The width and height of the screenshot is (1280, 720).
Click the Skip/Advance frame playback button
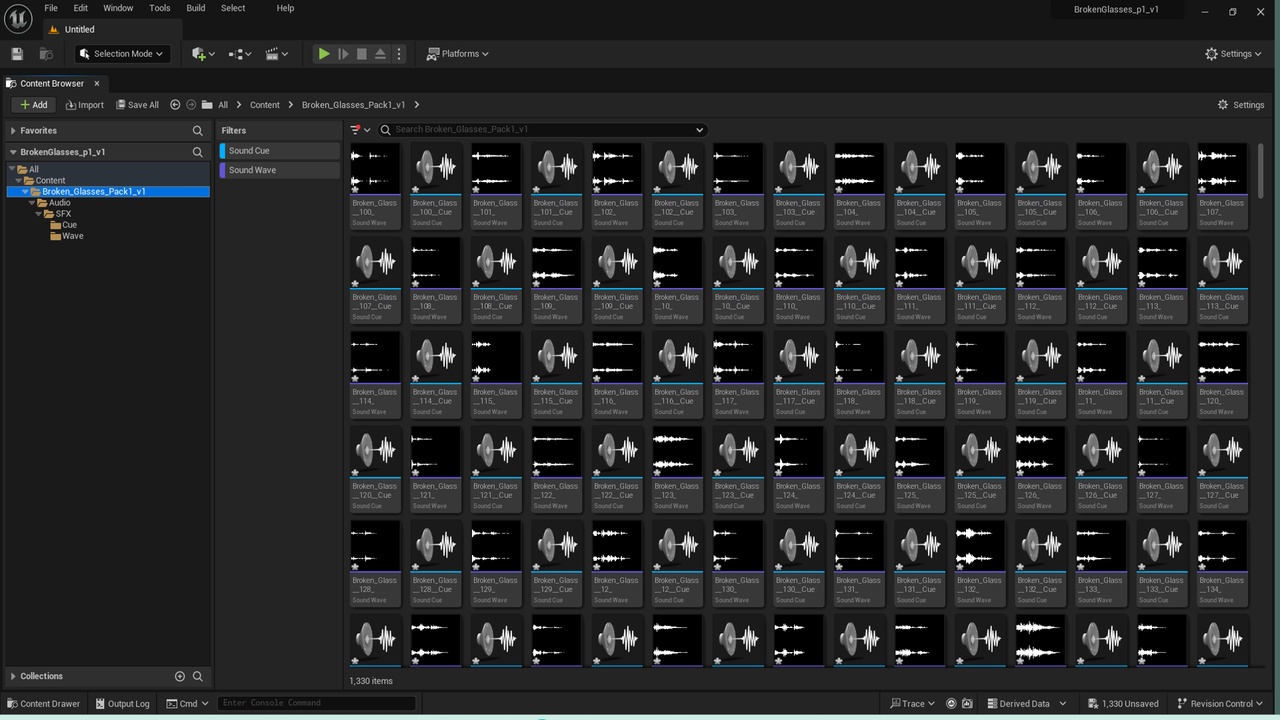click(343, 54)
